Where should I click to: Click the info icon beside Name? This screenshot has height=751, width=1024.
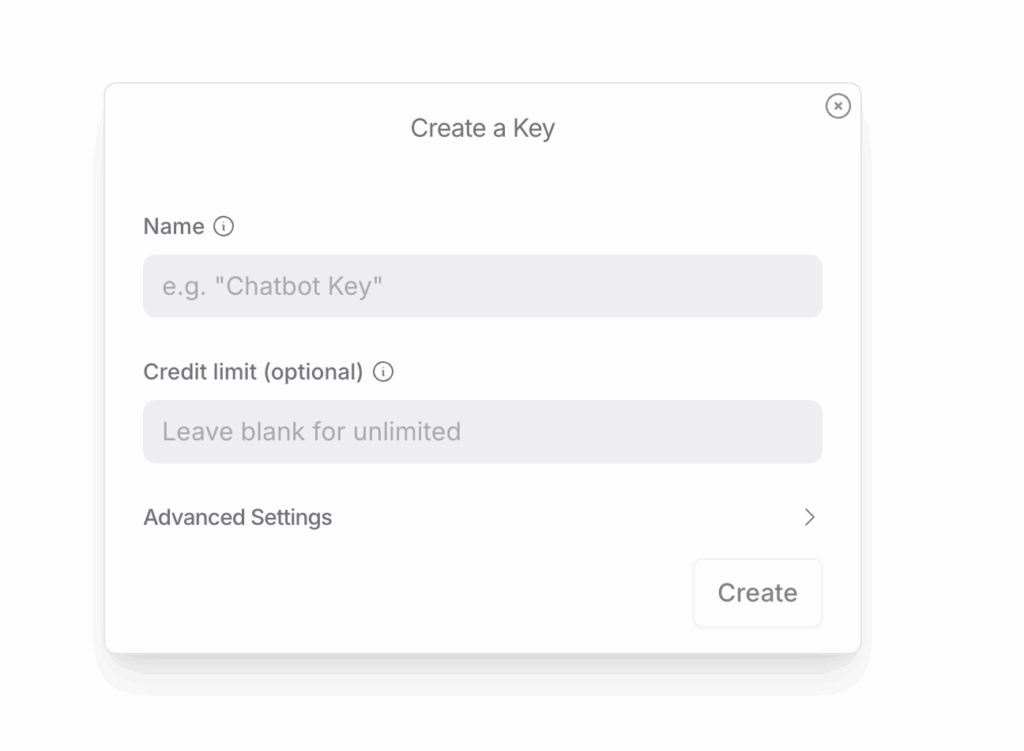tap(224, 227)
